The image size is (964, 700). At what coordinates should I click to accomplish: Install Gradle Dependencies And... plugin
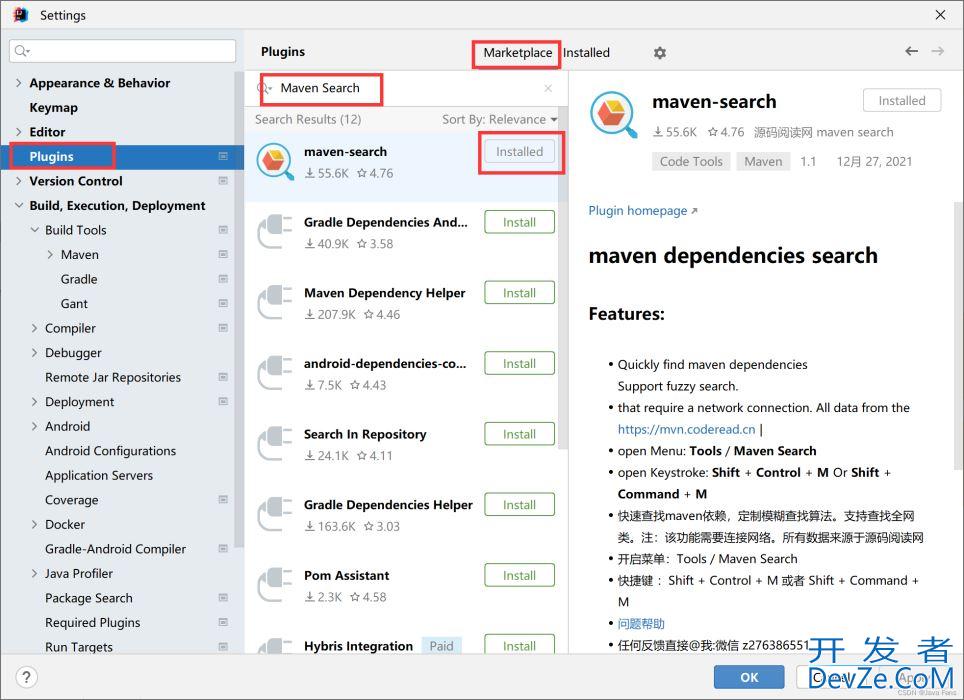520,222
